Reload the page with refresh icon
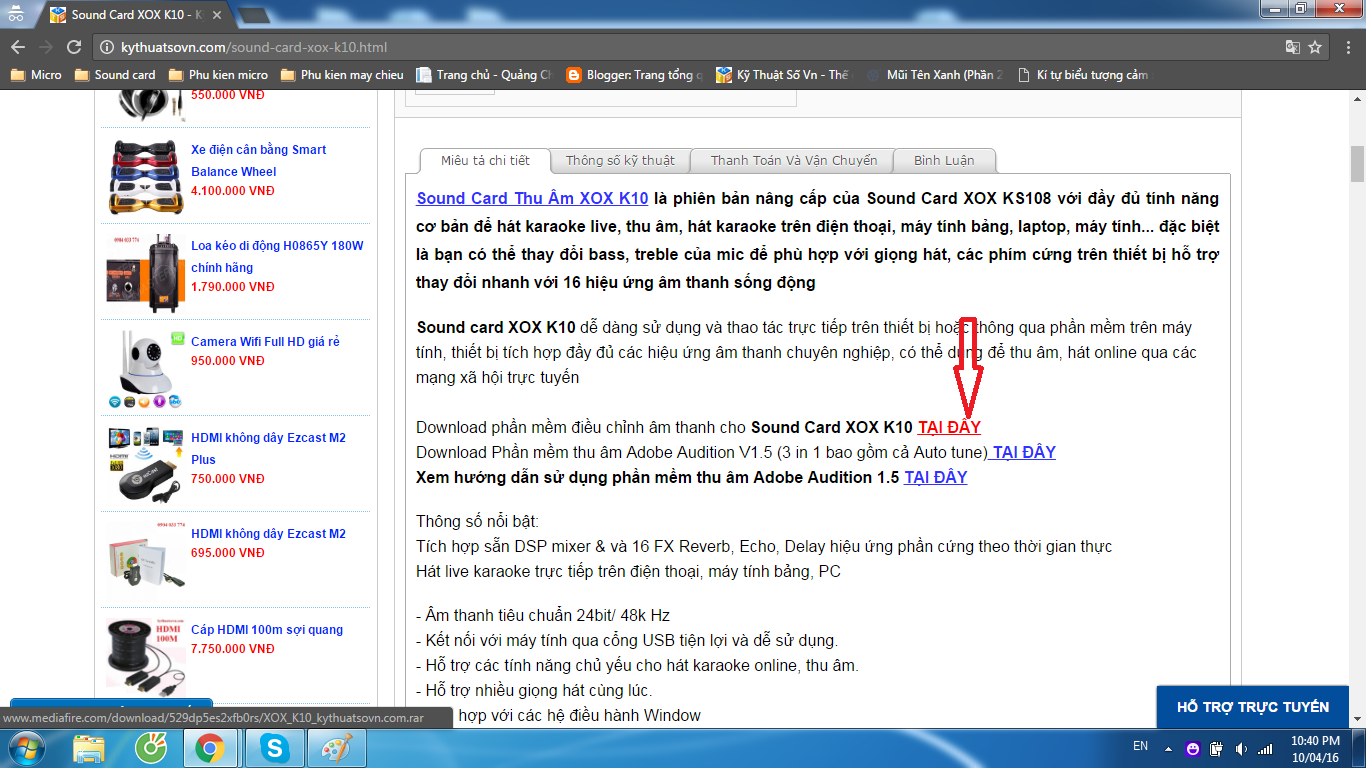The height and width of the screenshot is (768, 1366). (73, 47)
